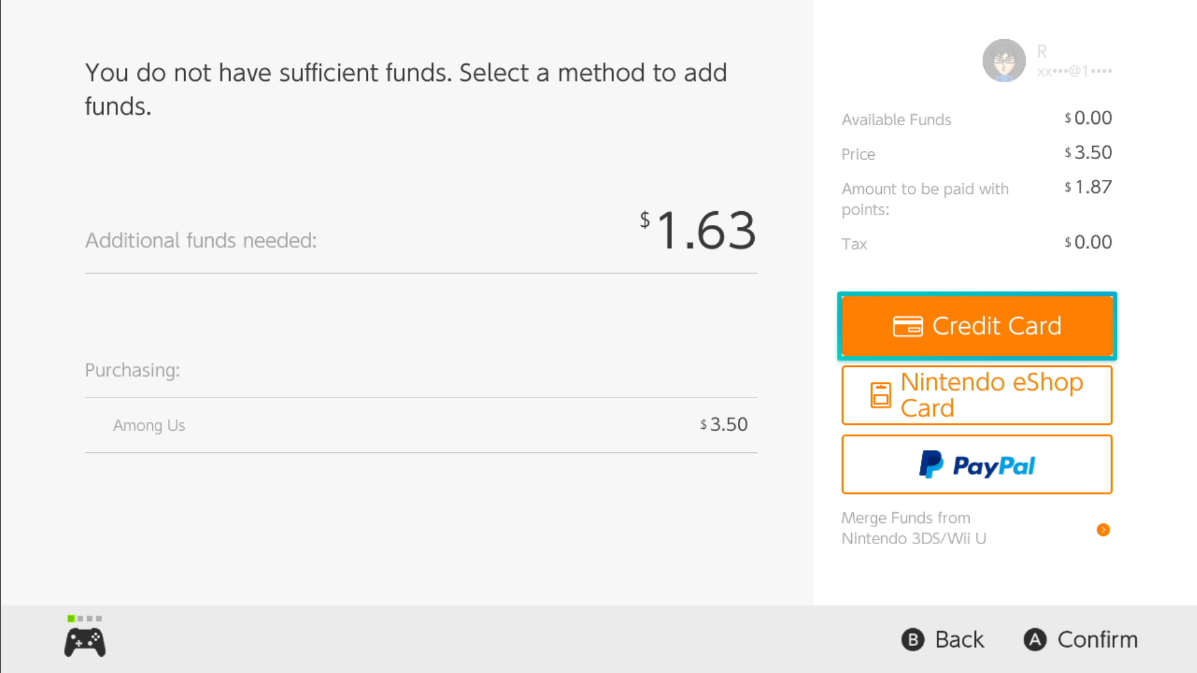Click the Available Funds row
This screenshot has height=673, width=1197.
point(976,119)
